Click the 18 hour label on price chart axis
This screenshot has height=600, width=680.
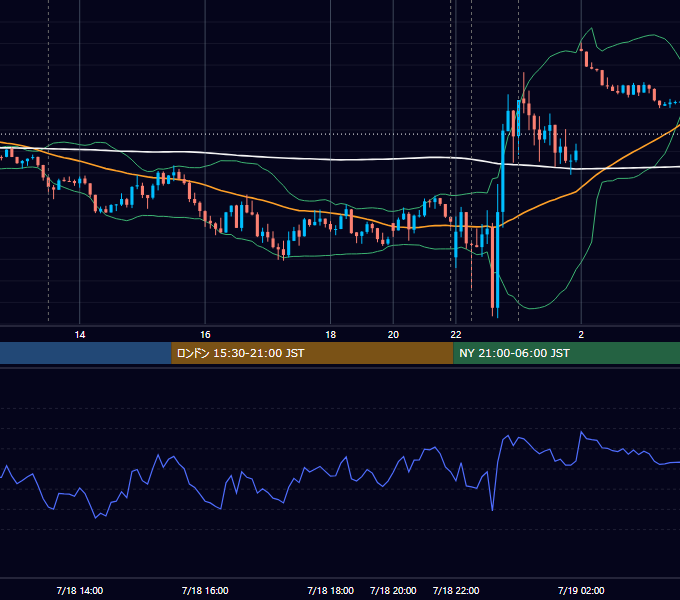click(330, 335)
